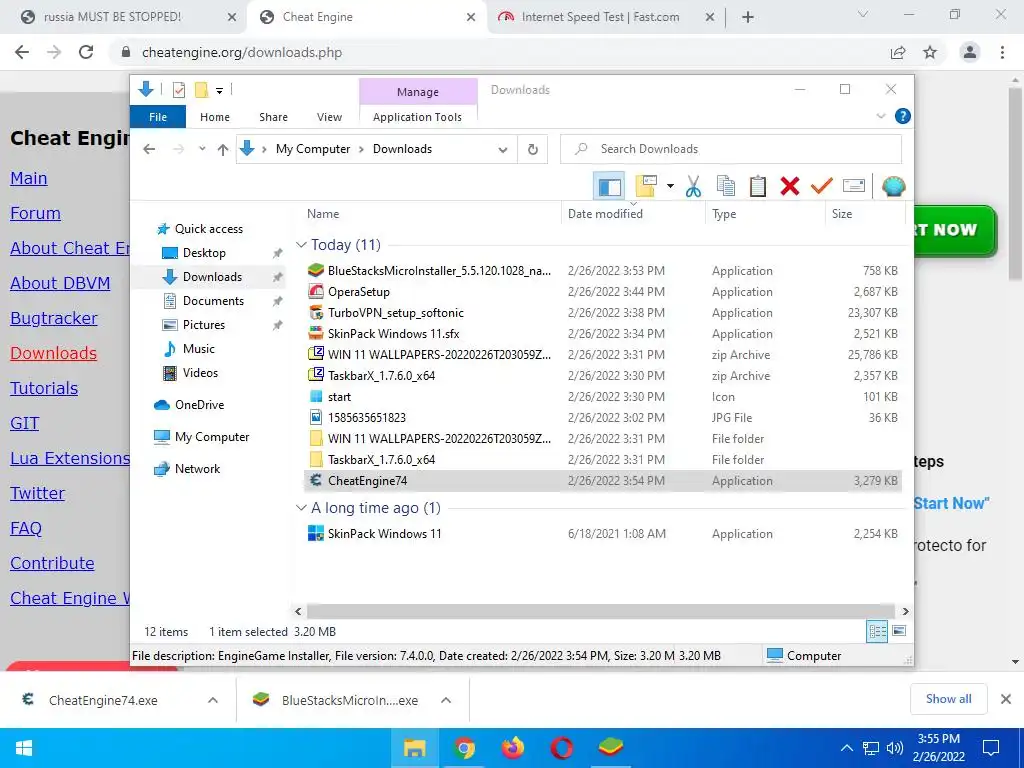
Task: Click the red X Delete icon
Action: (790, 187)
